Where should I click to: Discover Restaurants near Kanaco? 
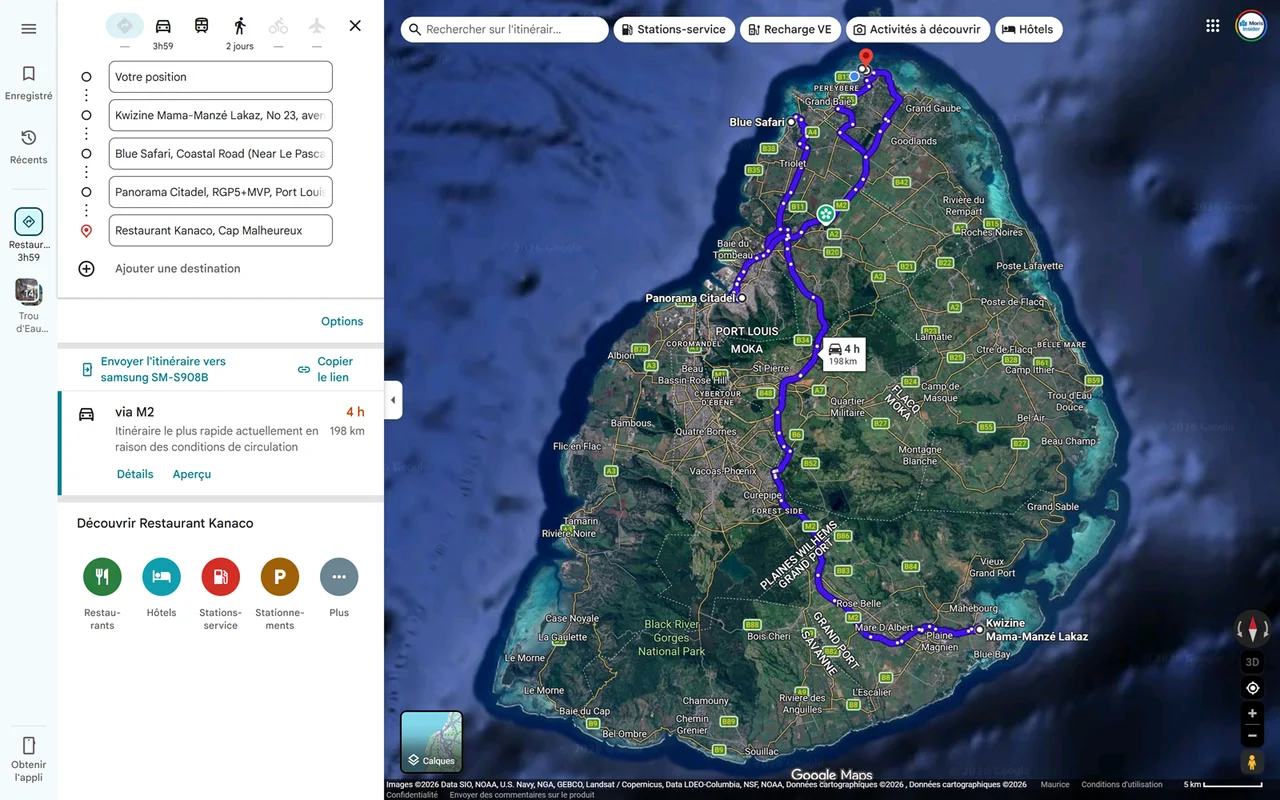102,577
